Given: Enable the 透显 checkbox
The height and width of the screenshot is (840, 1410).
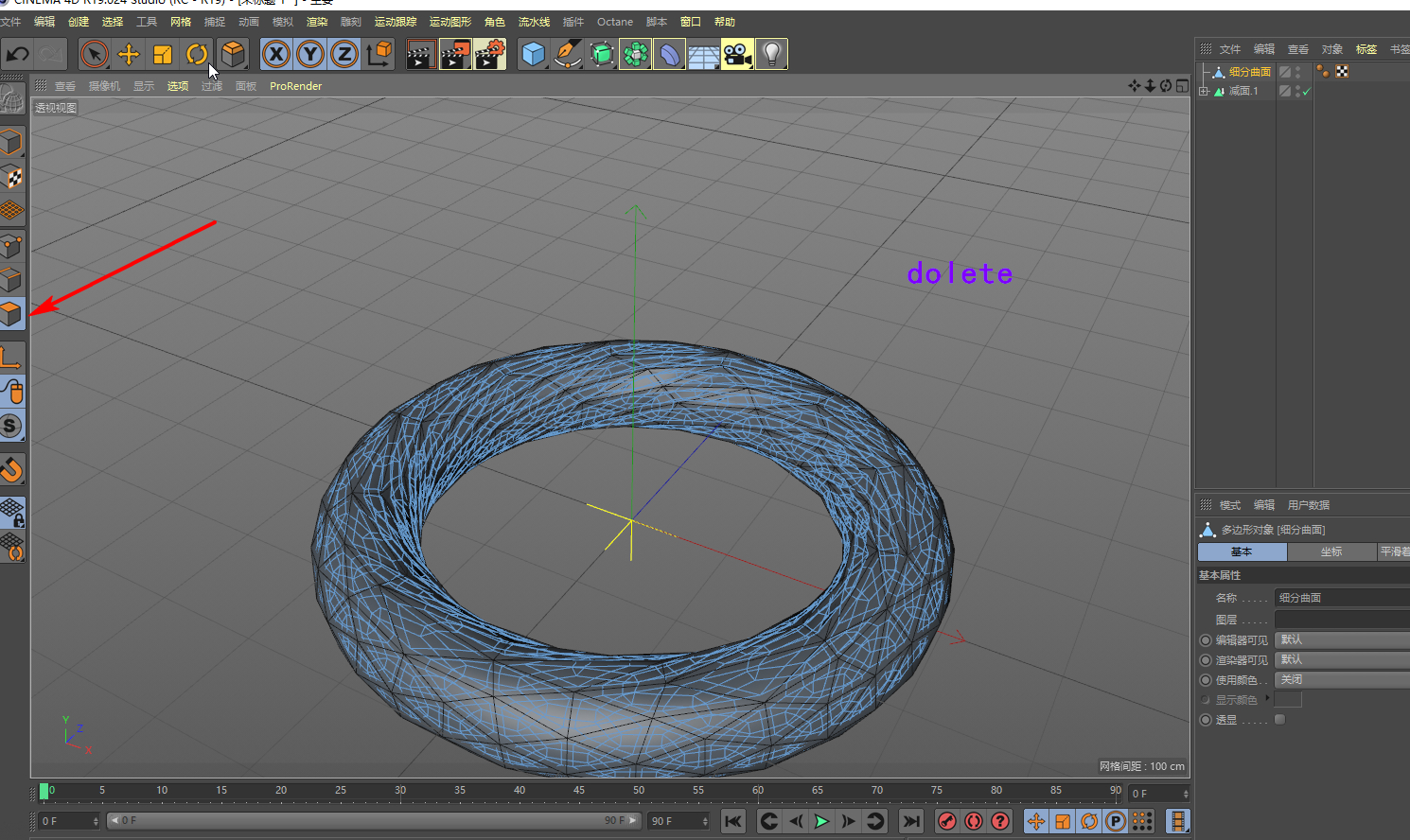Looking at the screenshot, I should tap(1280, 720).
